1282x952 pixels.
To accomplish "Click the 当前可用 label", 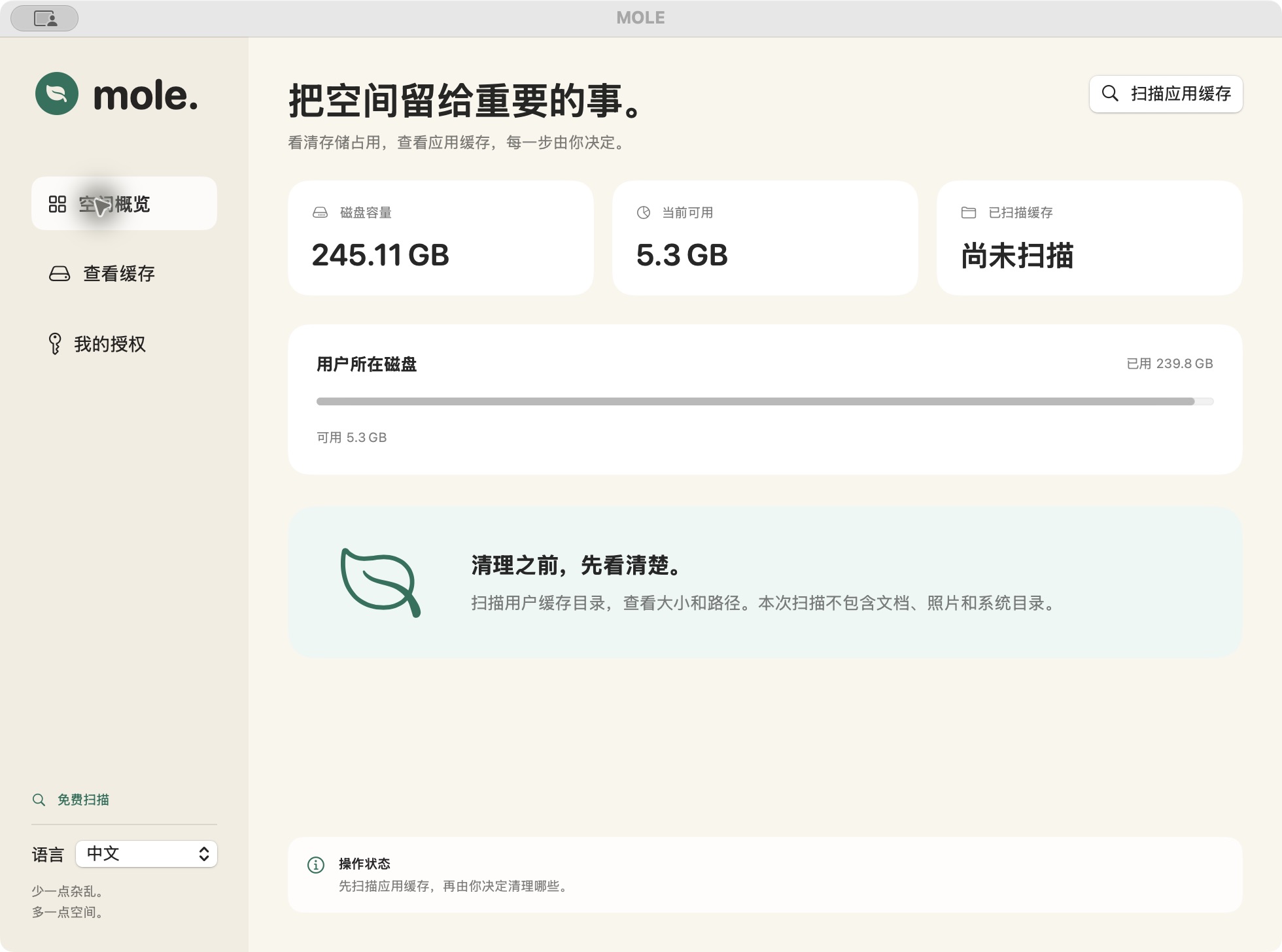I will pyautogui.click(x=687, y=212).
